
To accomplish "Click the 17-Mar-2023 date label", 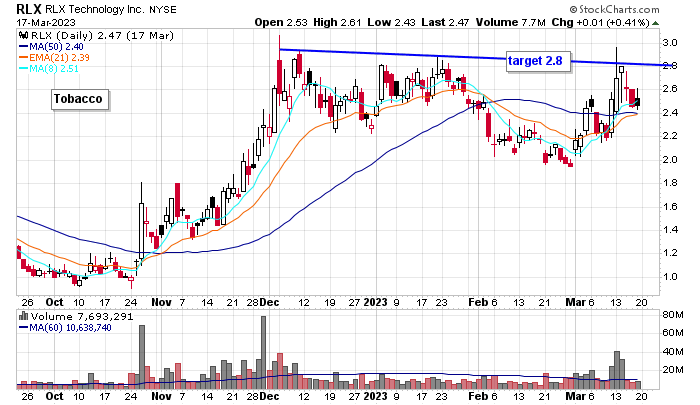I will [x=46, y=22].
